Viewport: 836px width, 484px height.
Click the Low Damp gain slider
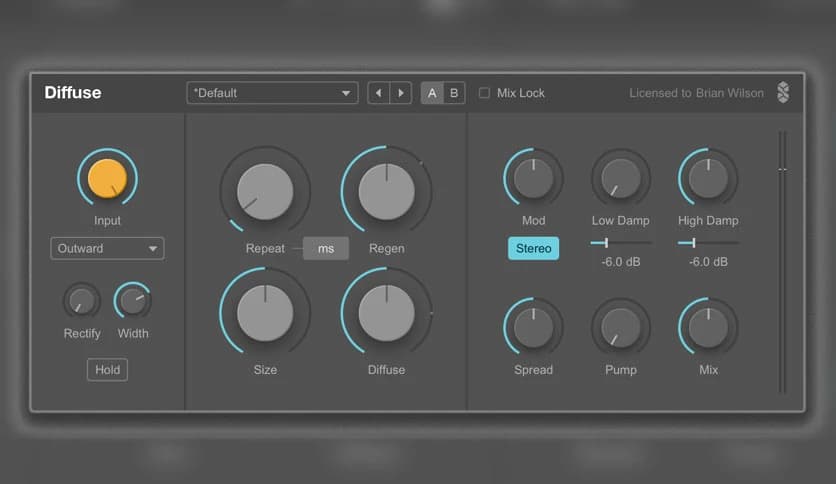[x=621, y=243]
